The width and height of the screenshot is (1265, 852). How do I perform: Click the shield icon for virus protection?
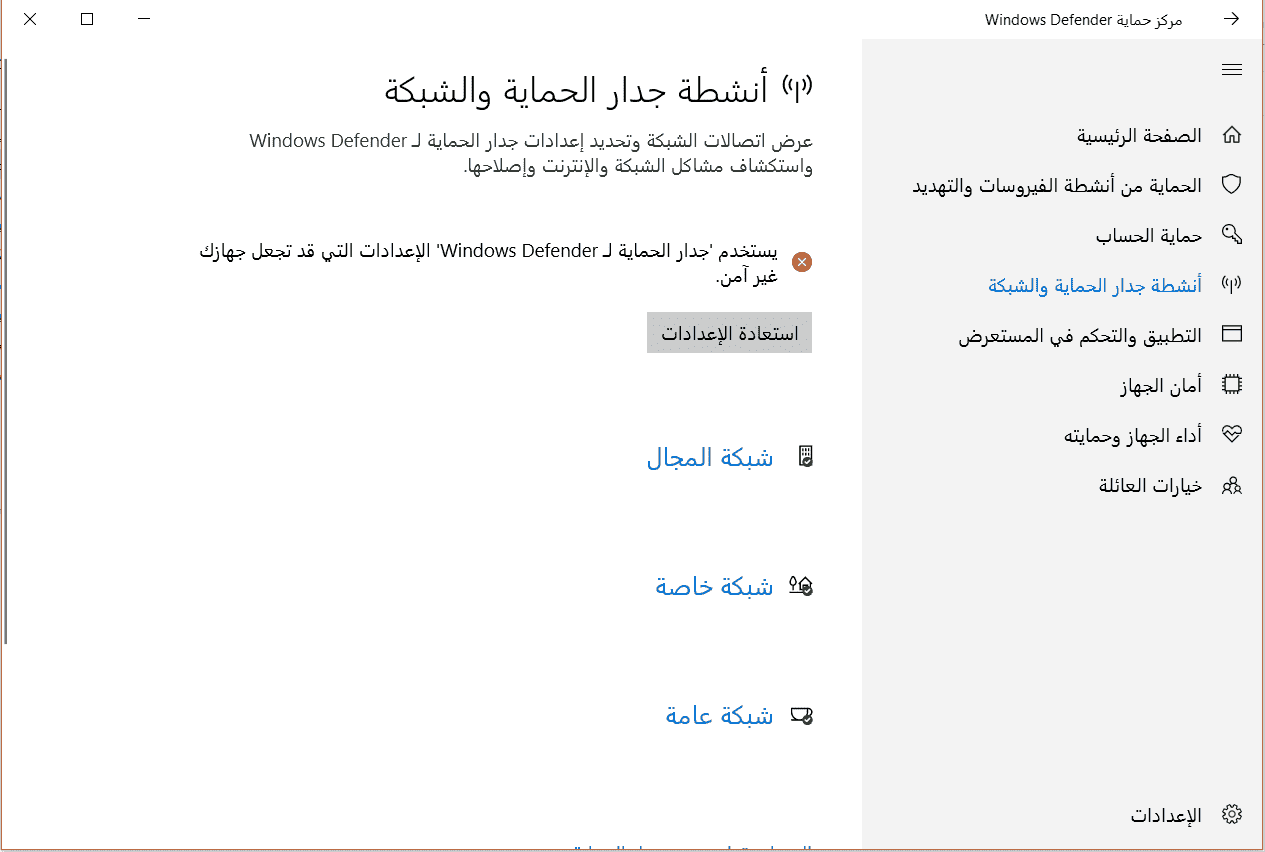coord(1232,185)
